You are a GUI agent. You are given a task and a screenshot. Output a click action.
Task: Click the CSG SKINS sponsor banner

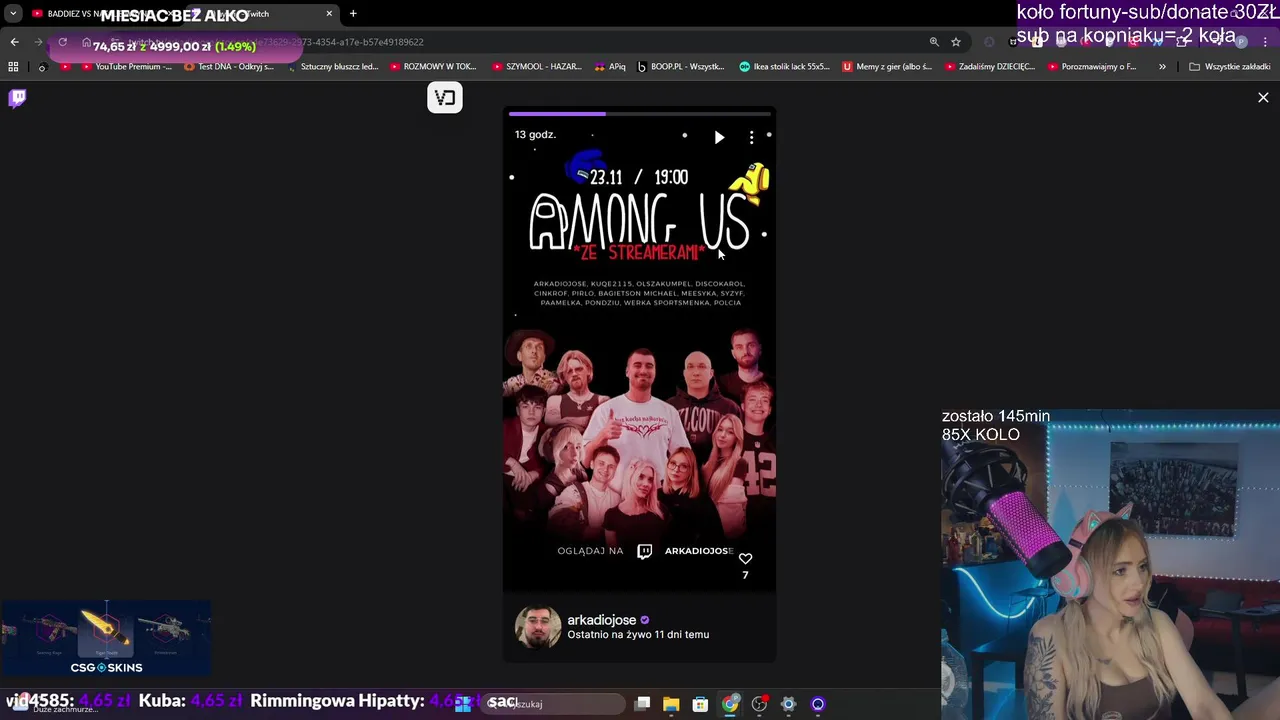[x=106, y=640]
